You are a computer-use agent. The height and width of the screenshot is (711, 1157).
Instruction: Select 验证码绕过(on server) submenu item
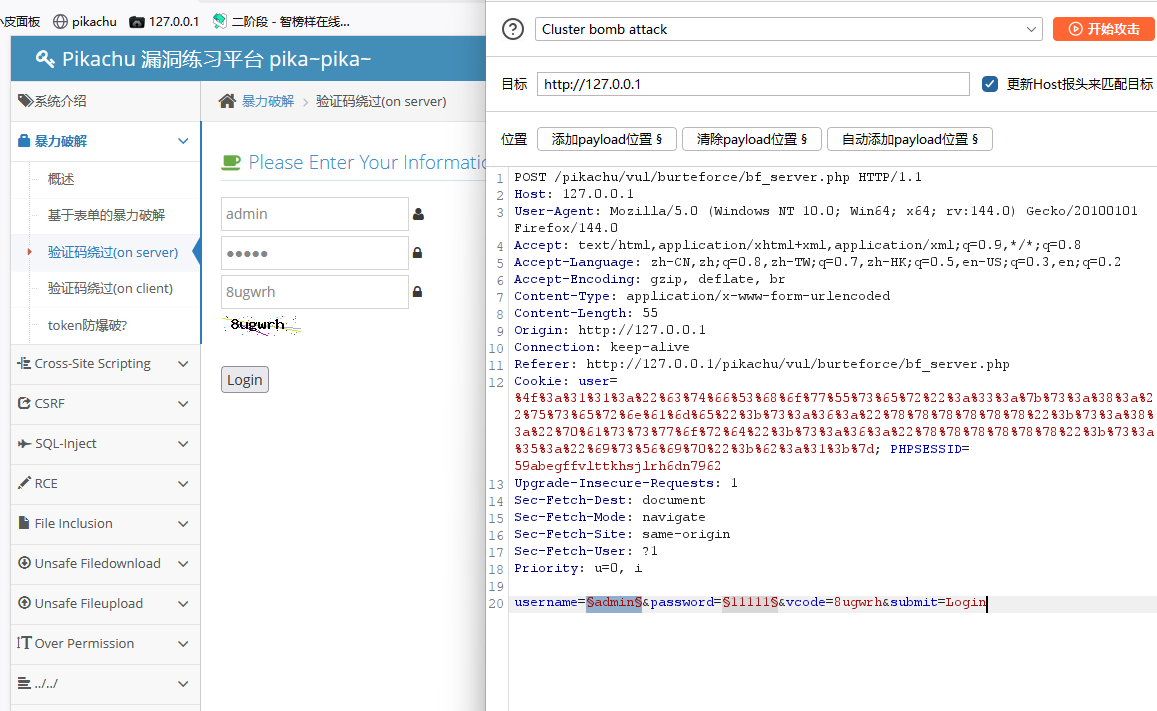[113, 252]
